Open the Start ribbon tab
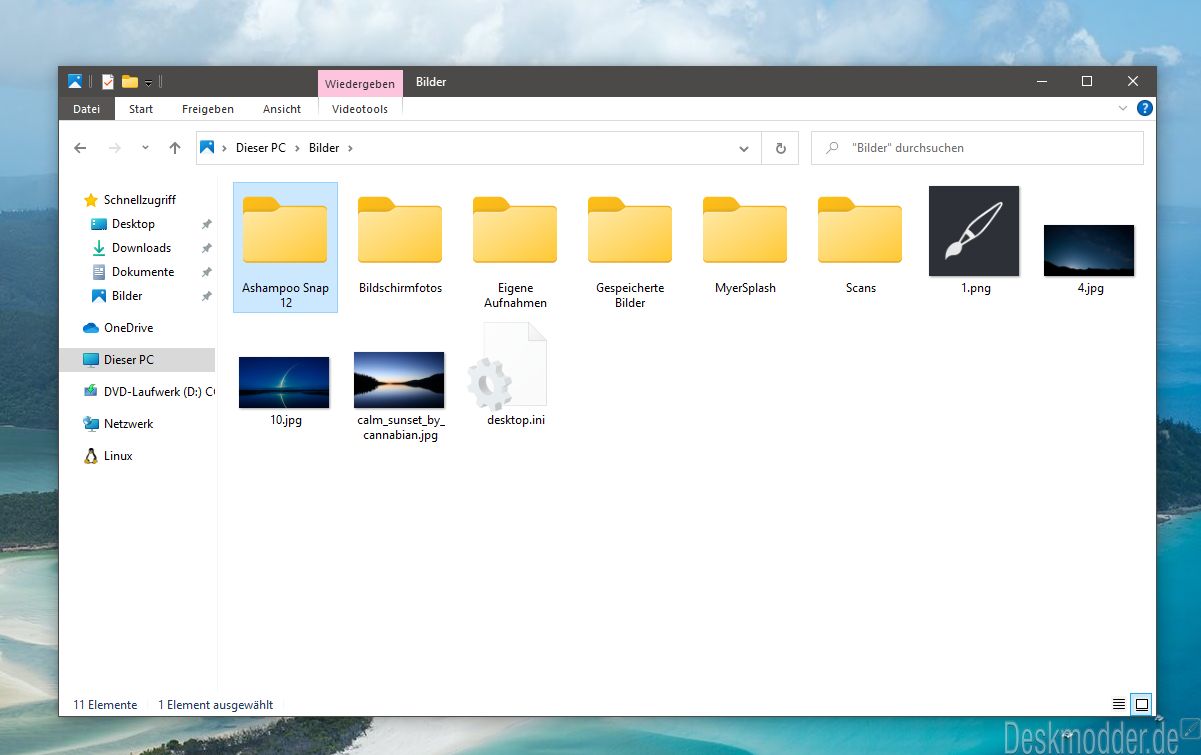Screen dimensions: 1201x755 141,109
